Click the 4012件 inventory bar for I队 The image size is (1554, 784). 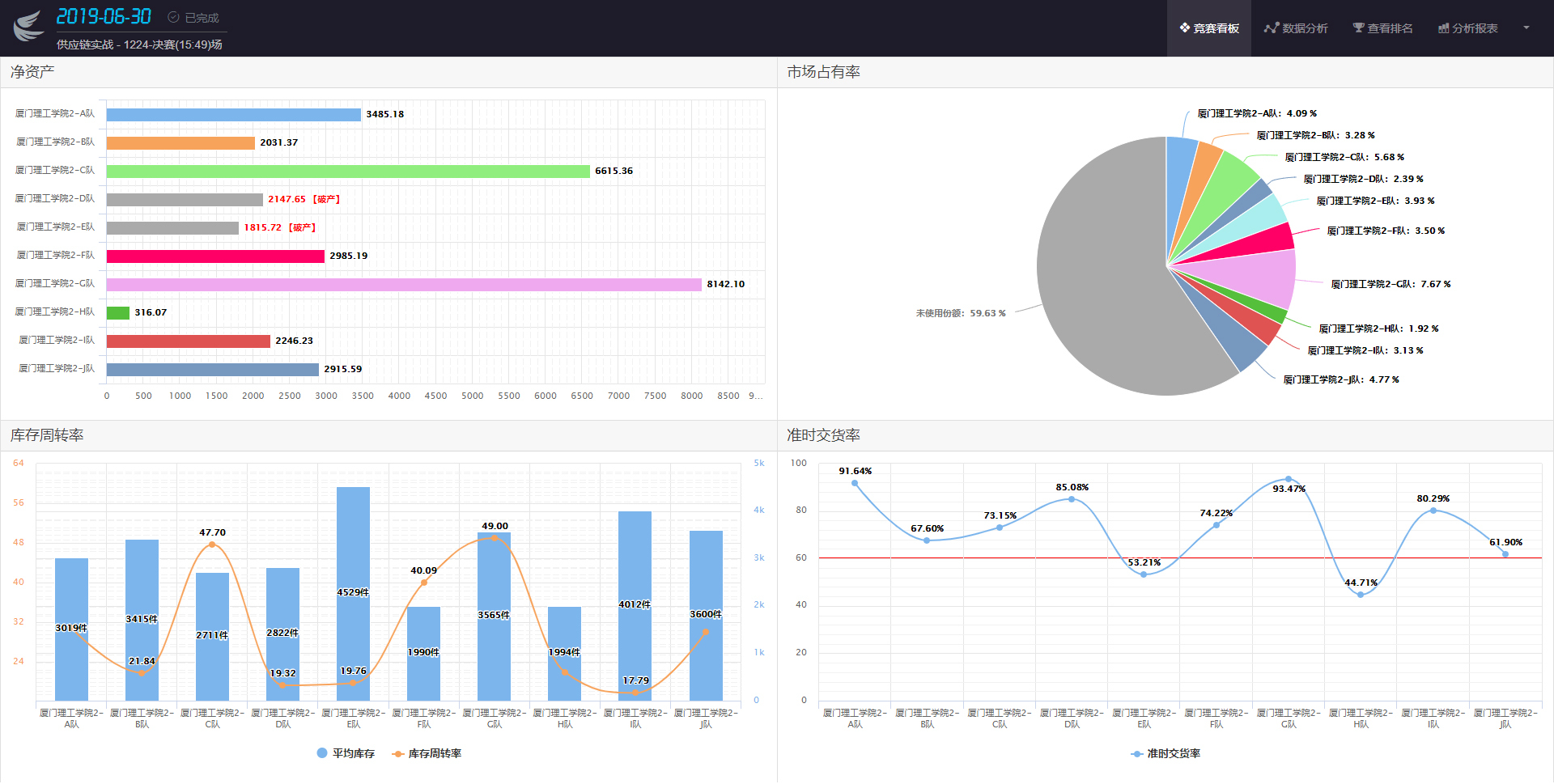[635, 605]
